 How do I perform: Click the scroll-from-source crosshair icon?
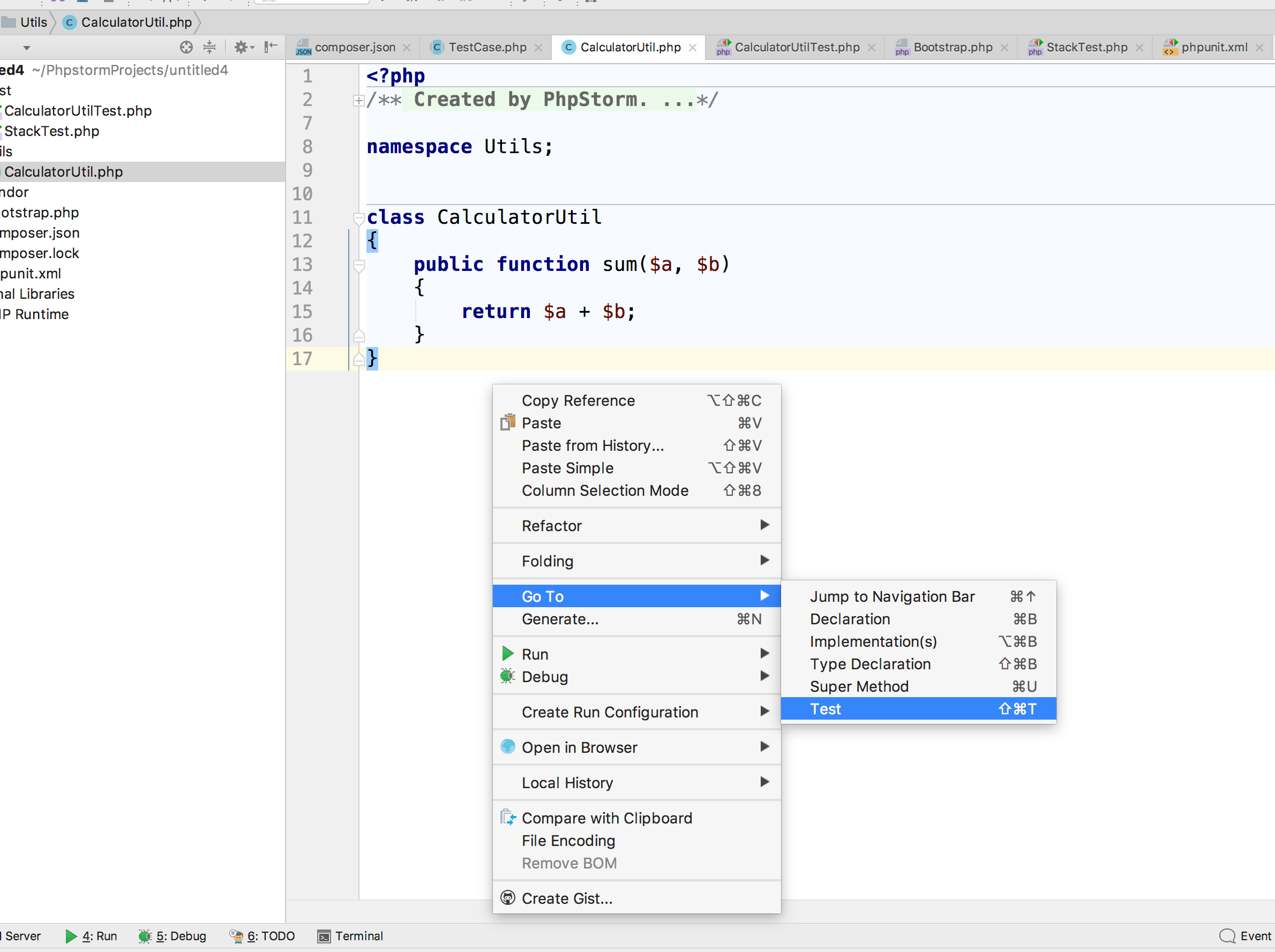point(185,47)
